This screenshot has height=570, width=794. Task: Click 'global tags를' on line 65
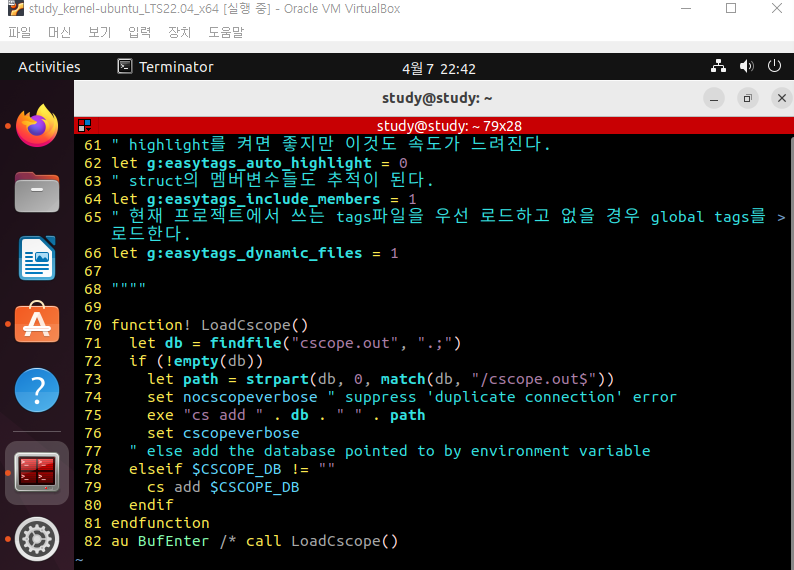(x=708, y=216)
